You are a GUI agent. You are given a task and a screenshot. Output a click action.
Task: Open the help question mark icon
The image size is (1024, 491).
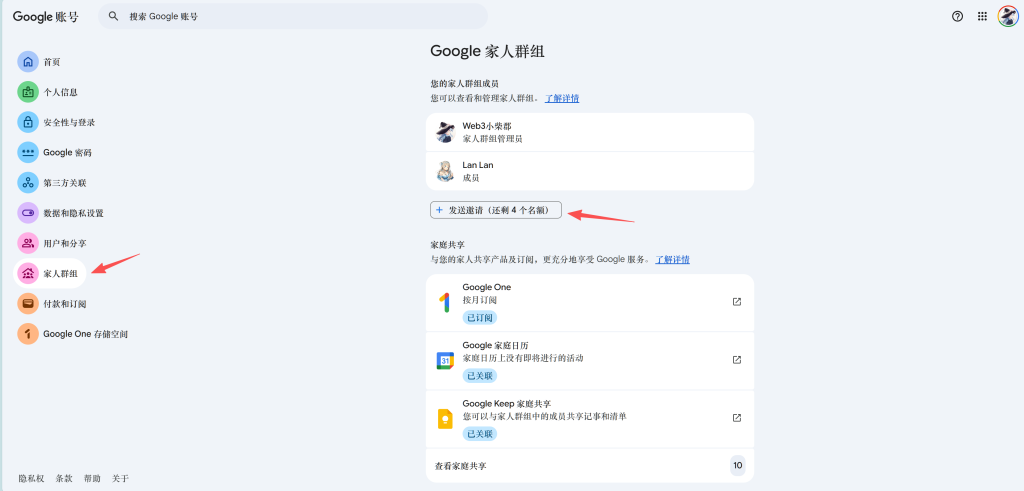point(957,17)
